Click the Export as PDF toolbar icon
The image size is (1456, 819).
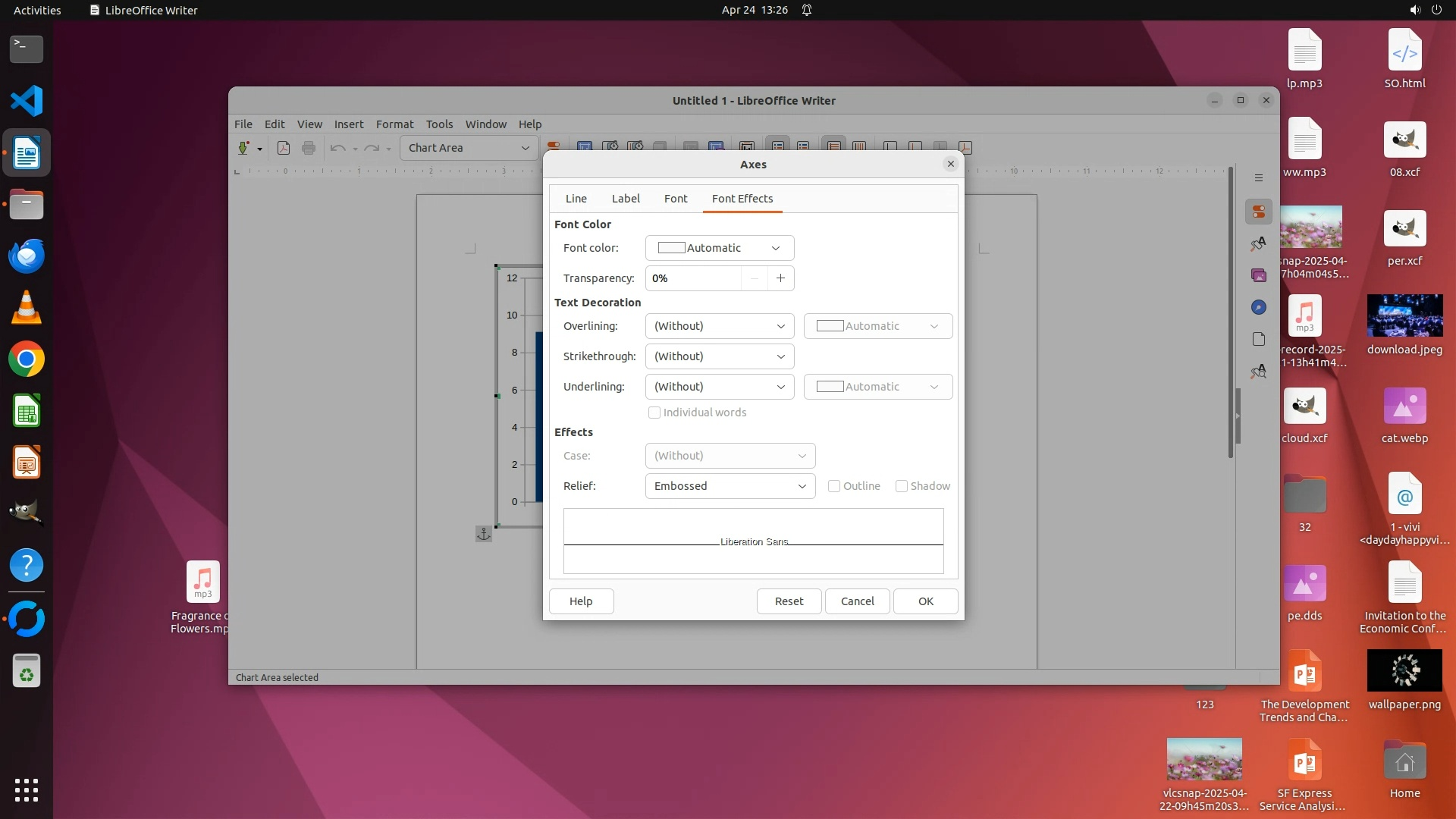click(x=284, y=148)
